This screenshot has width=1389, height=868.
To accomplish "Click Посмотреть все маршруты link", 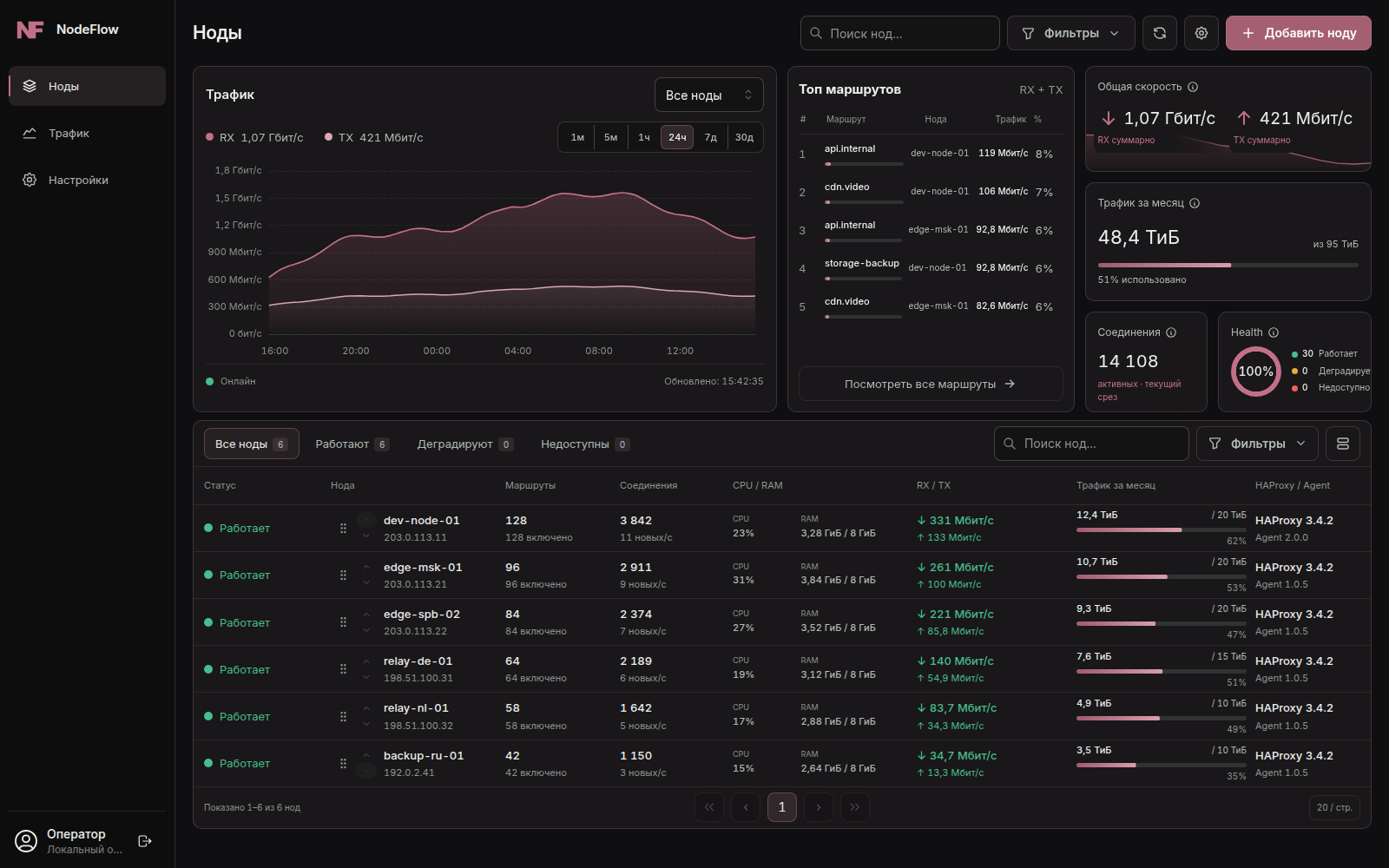I will (931, 384).
